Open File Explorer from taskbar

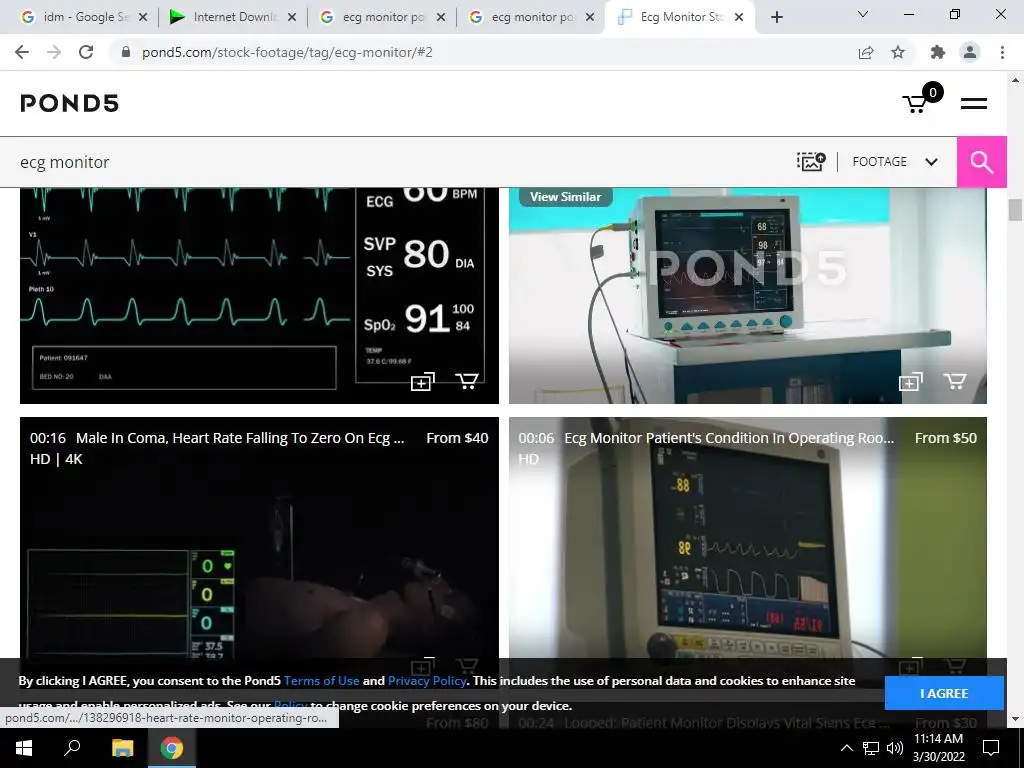coord(122,748)
